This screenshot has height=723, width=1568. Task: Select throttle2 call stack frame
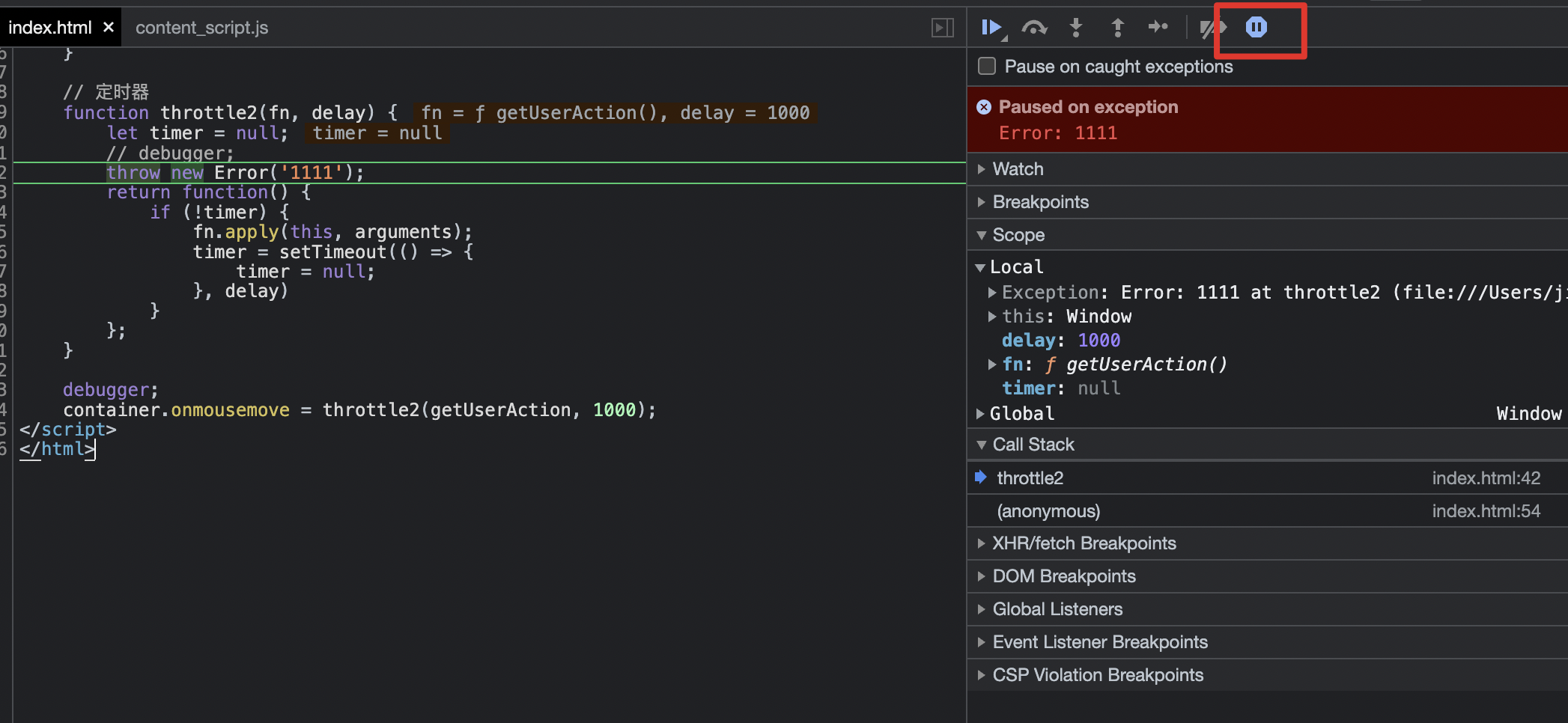pos(1268,478)
